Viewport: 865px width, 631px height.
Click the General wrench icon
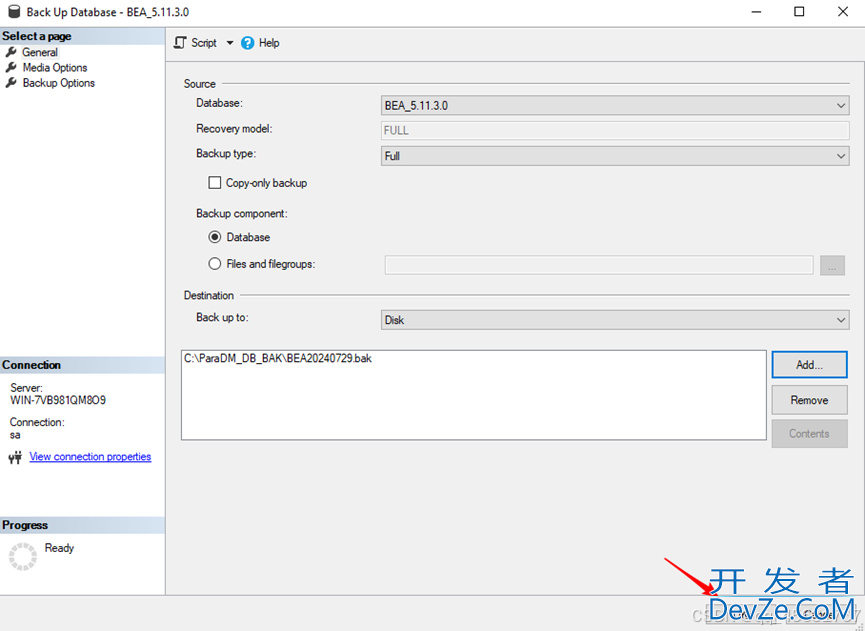click(11, 52)
